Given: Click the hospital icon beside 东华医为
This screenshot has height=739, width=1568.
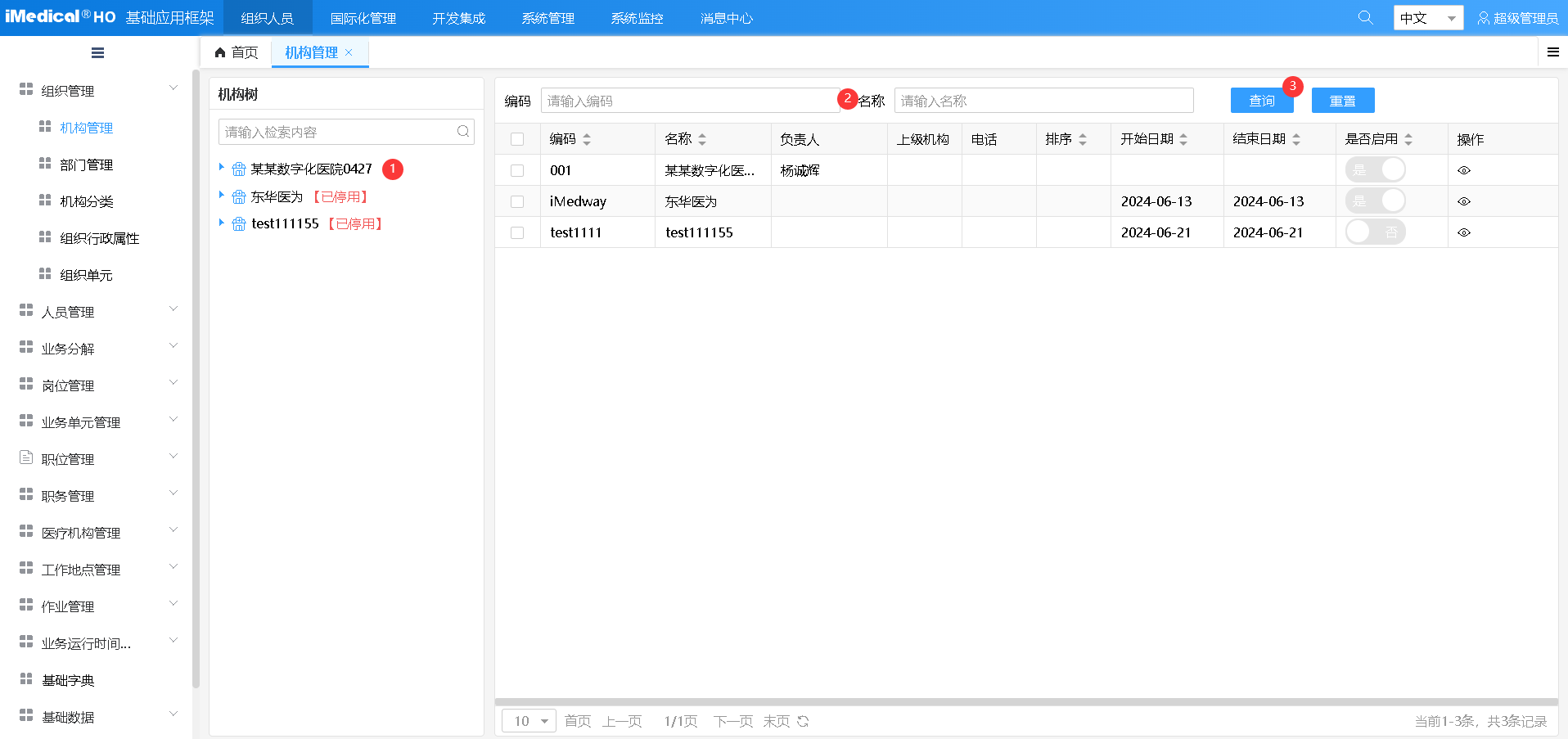Looking at the screenshot, I should (x=237, y=196).
